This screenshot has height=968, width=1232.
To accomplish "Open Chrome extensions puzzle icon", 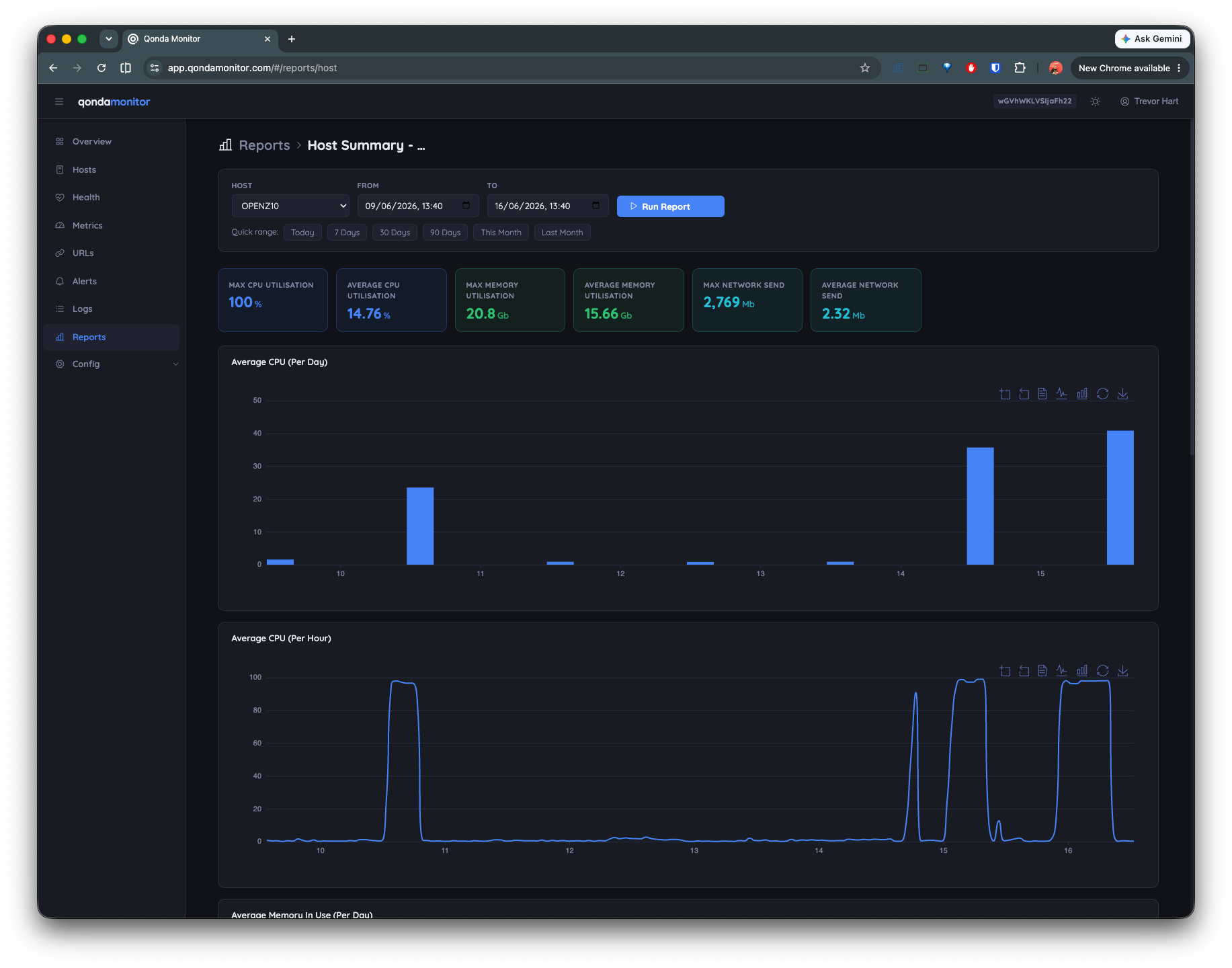I will [1020, 68].
